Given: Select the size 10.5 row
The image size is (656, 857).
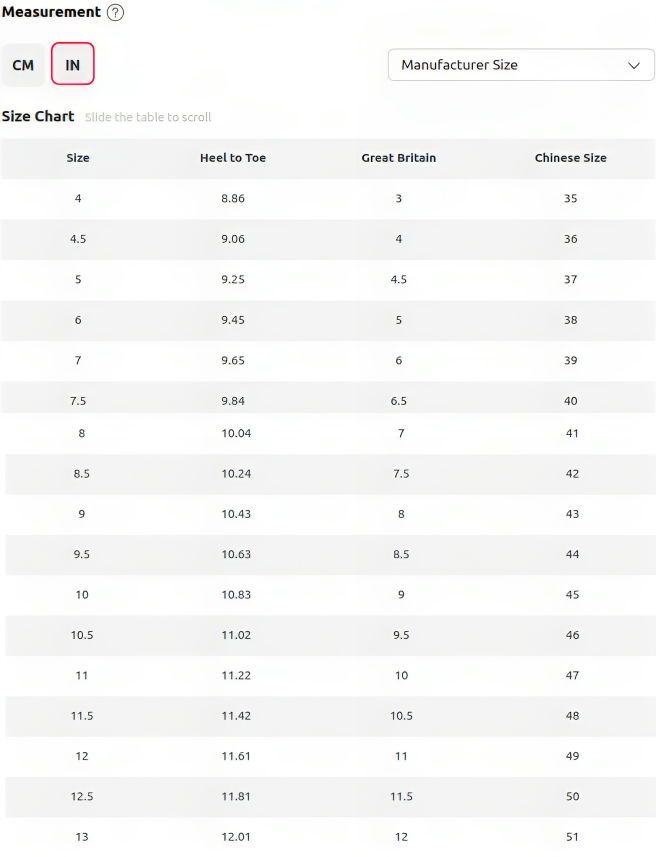Looking at the screenshot, I should coord(331,635).
